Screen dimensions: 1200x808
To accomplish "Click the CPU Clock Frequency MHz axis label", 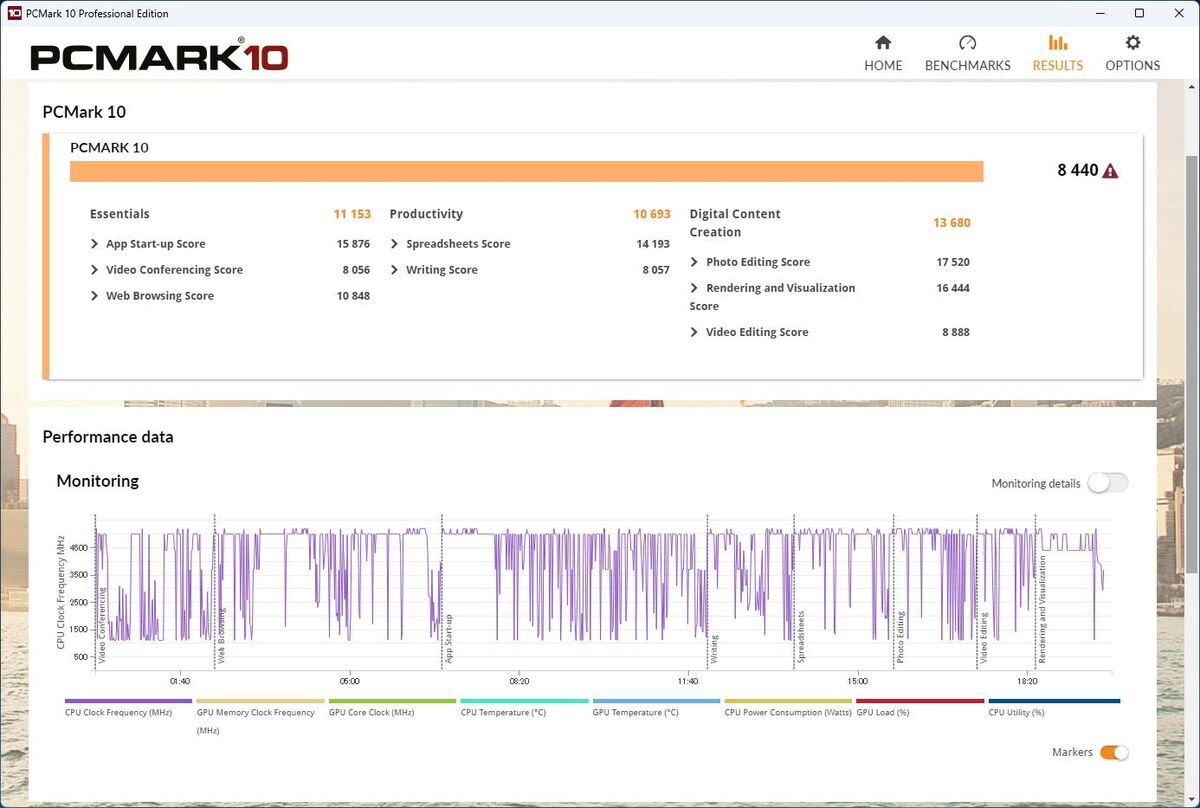I will [61, 592].
